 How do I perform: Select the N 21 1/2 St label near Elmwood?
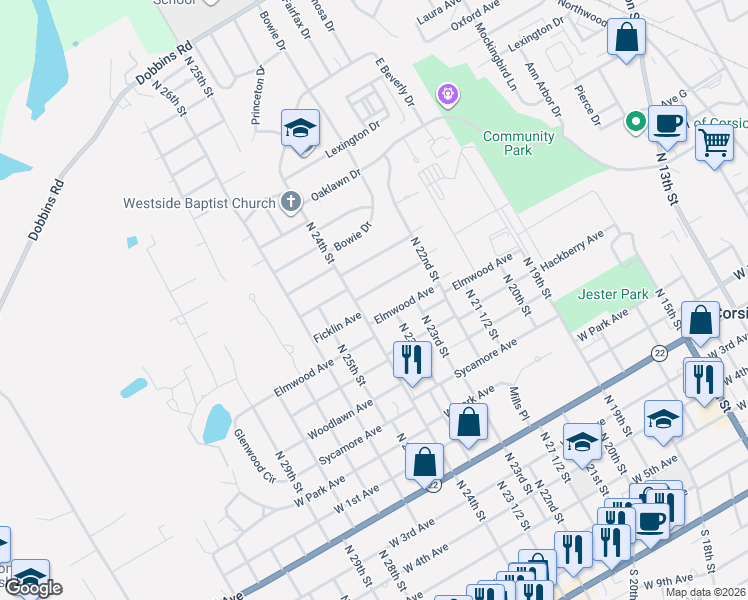(482, 314)
